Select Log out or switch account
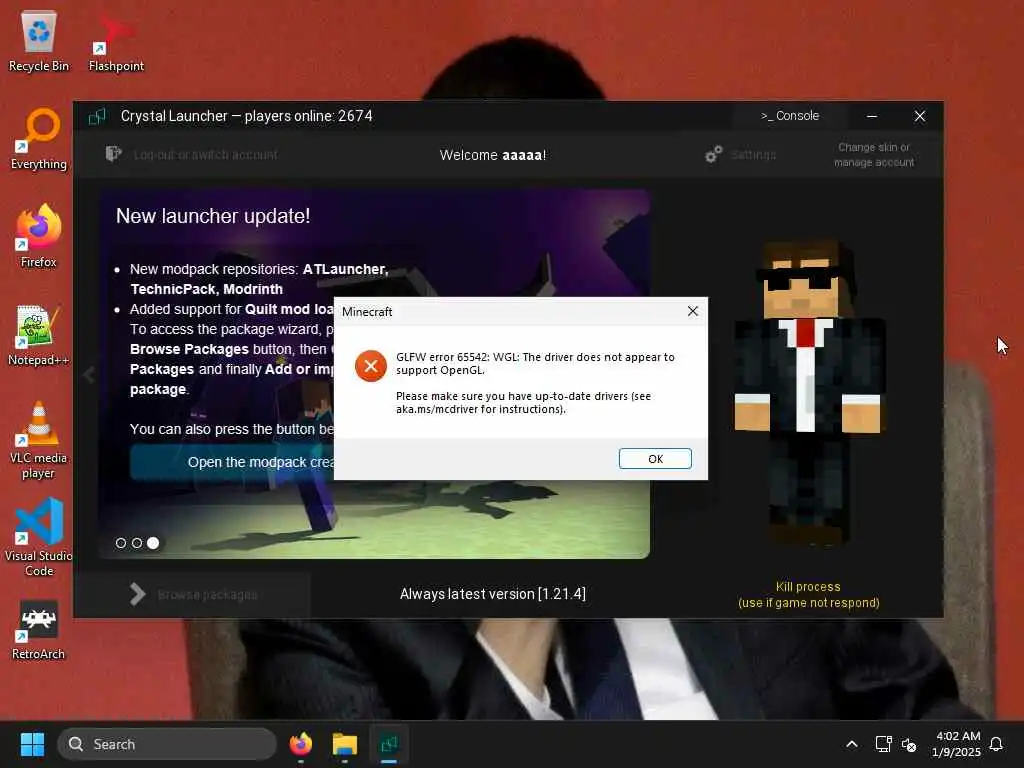The width and height of the screenshot is (1024, 768). click(x=206, y=155)
